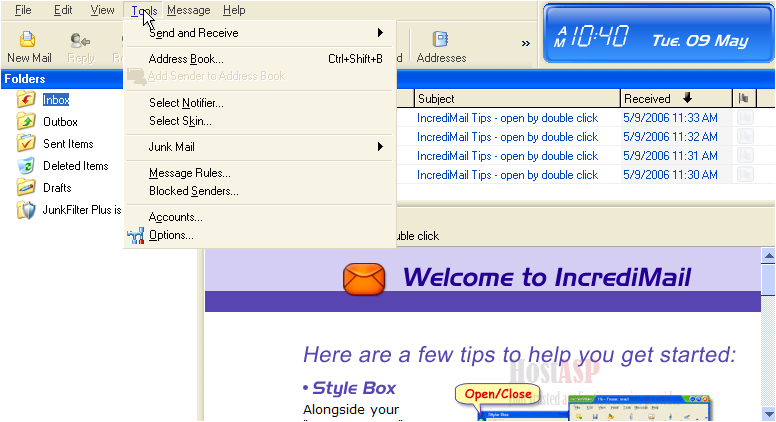776x422 pixels.
Task: Click the Folders panel header
Action: click(x=62, y=79)
